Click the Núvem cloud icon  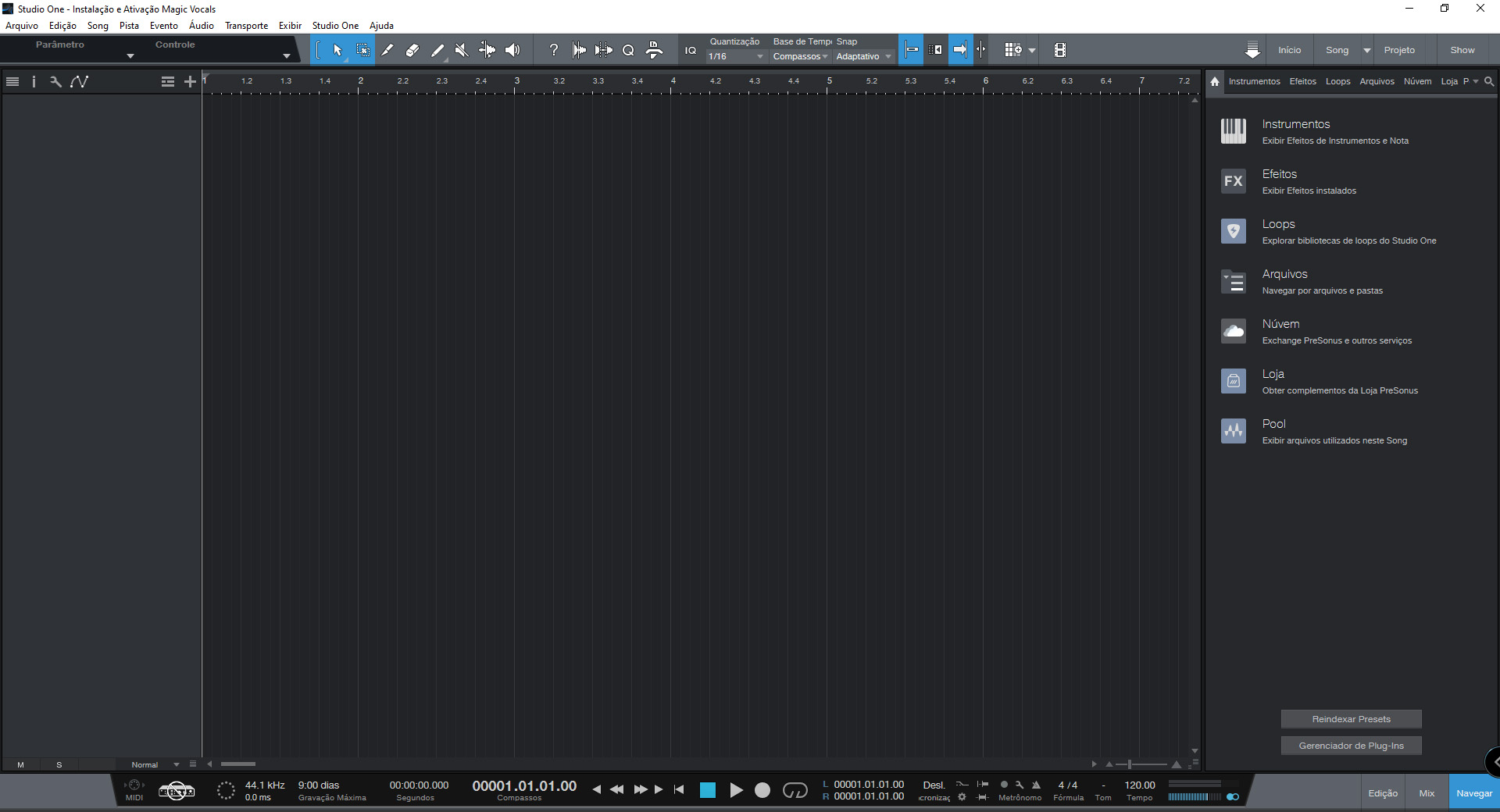(x=1234, y=331)
